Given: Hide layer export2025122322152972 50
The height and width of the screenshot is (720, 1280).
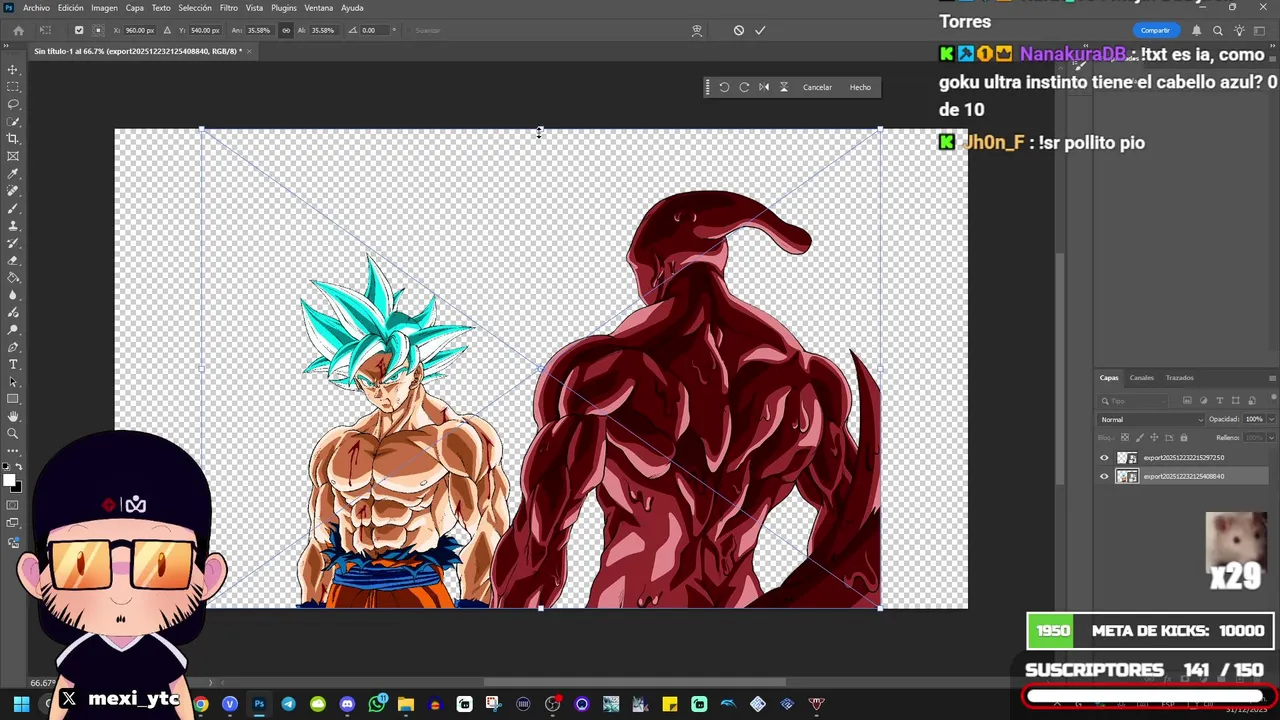Looking at the screenshot, I should point(1104,458).
